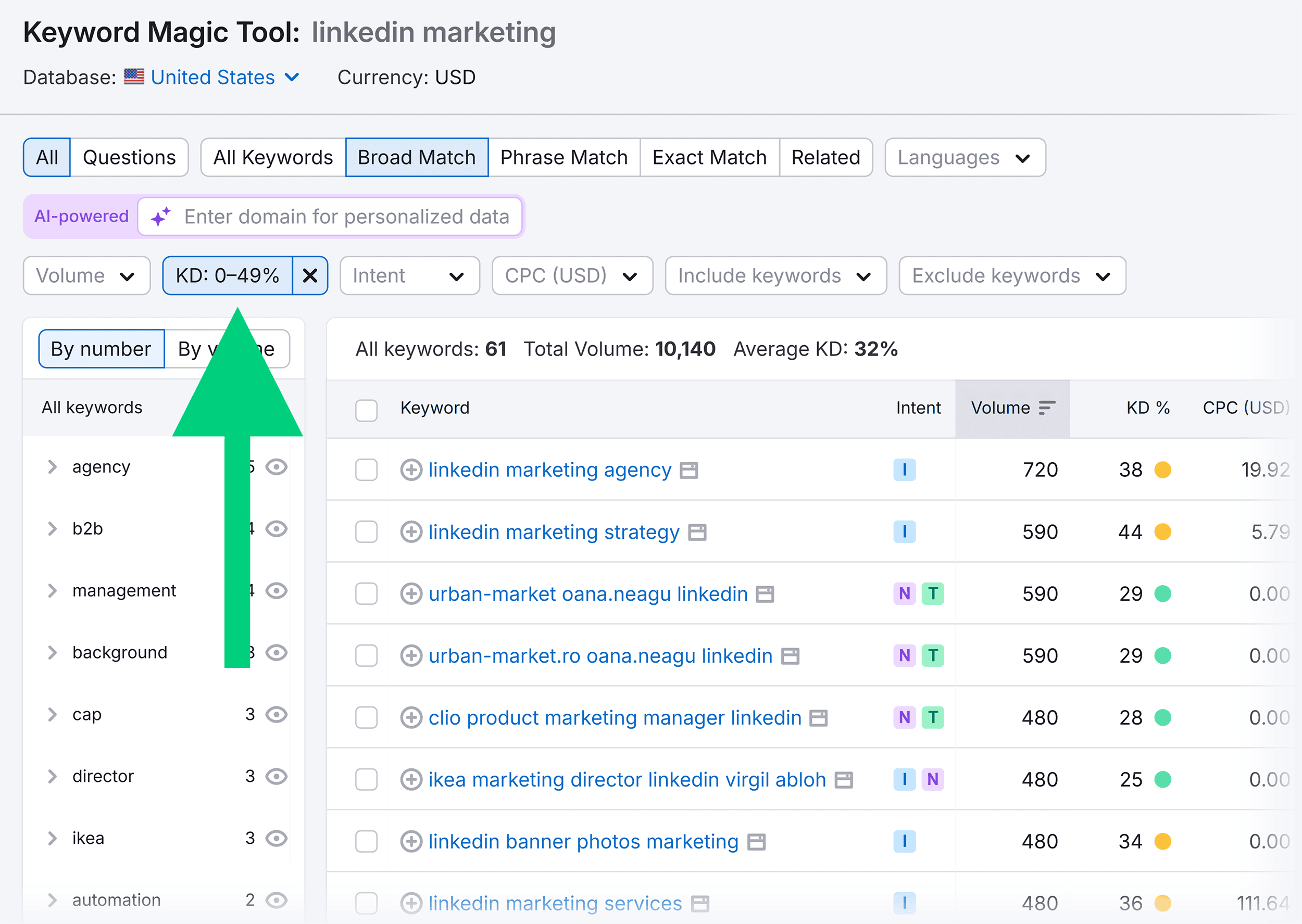Select the Exact Match tab

pos(709,158)
